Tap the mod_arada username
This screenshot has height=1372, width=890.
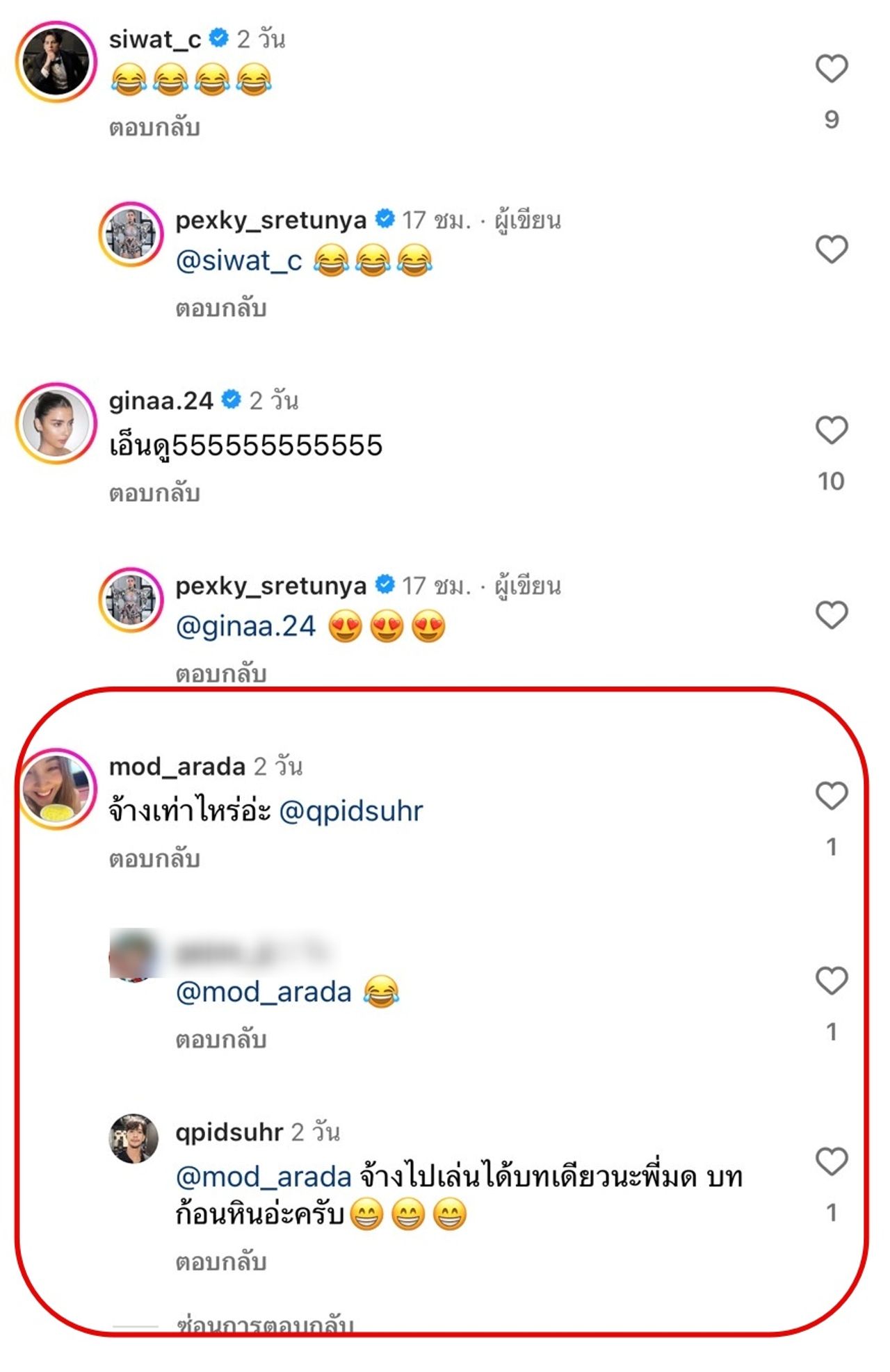(177, 767)
